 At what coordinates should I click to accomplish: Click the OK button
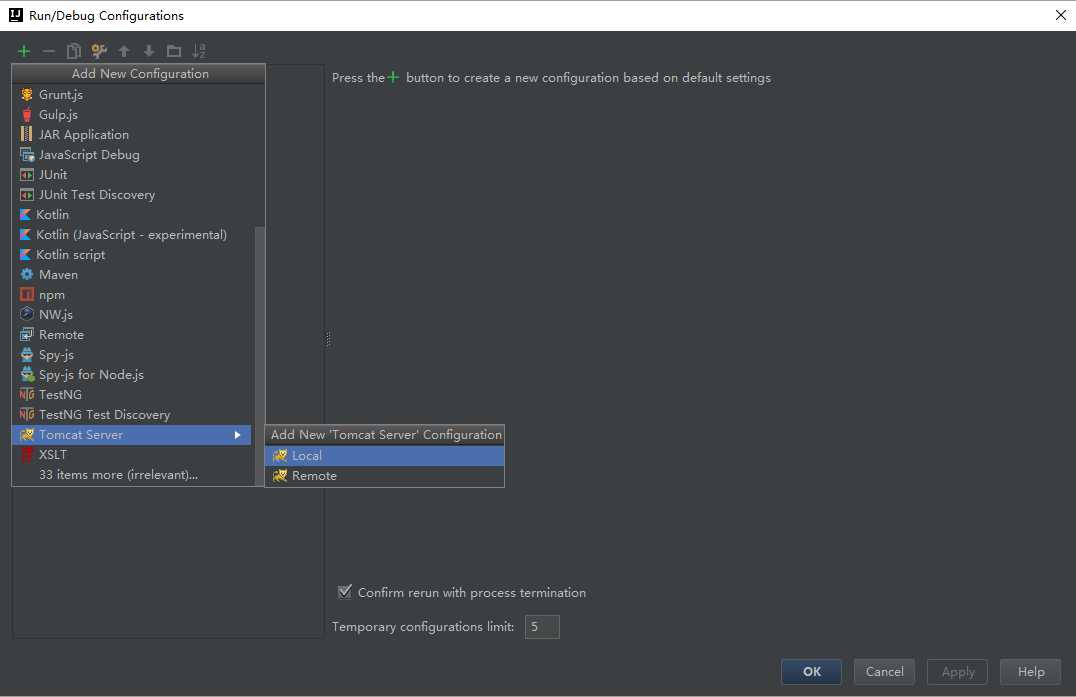(811, 672)
